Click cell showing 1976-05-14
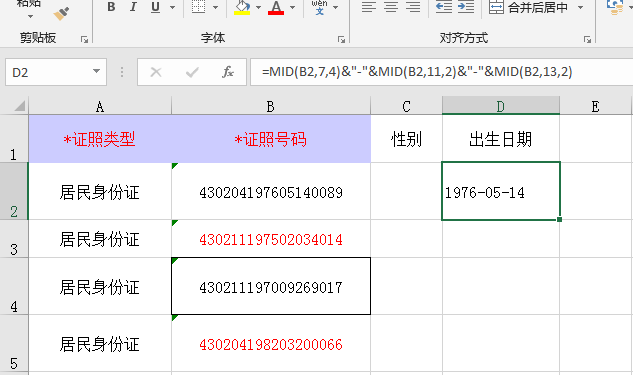633x375 pixels. point(501,192)
